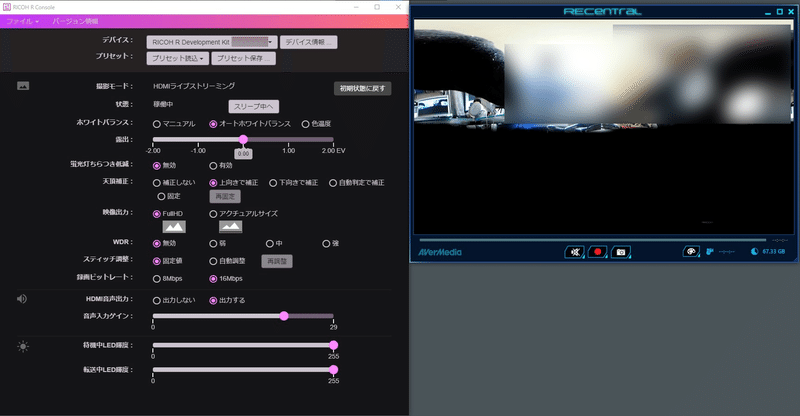Select 8Mbps recording bitrate
Image resolution: width=800 pixels, height=416 pixels.
coord(157,279)
